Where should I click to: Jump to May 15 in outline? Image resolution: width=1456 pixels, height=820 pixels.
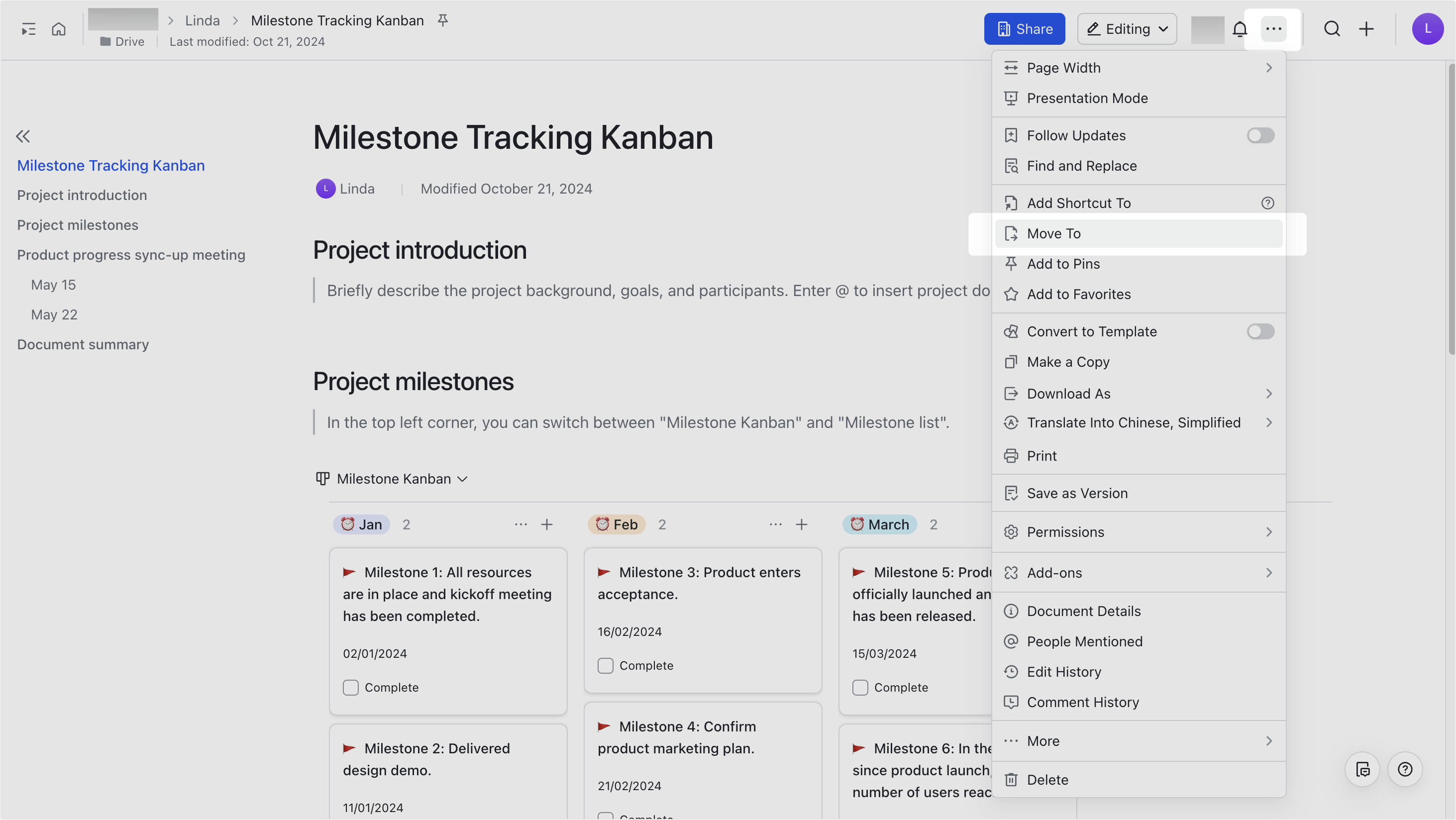(x=53, y=286)
